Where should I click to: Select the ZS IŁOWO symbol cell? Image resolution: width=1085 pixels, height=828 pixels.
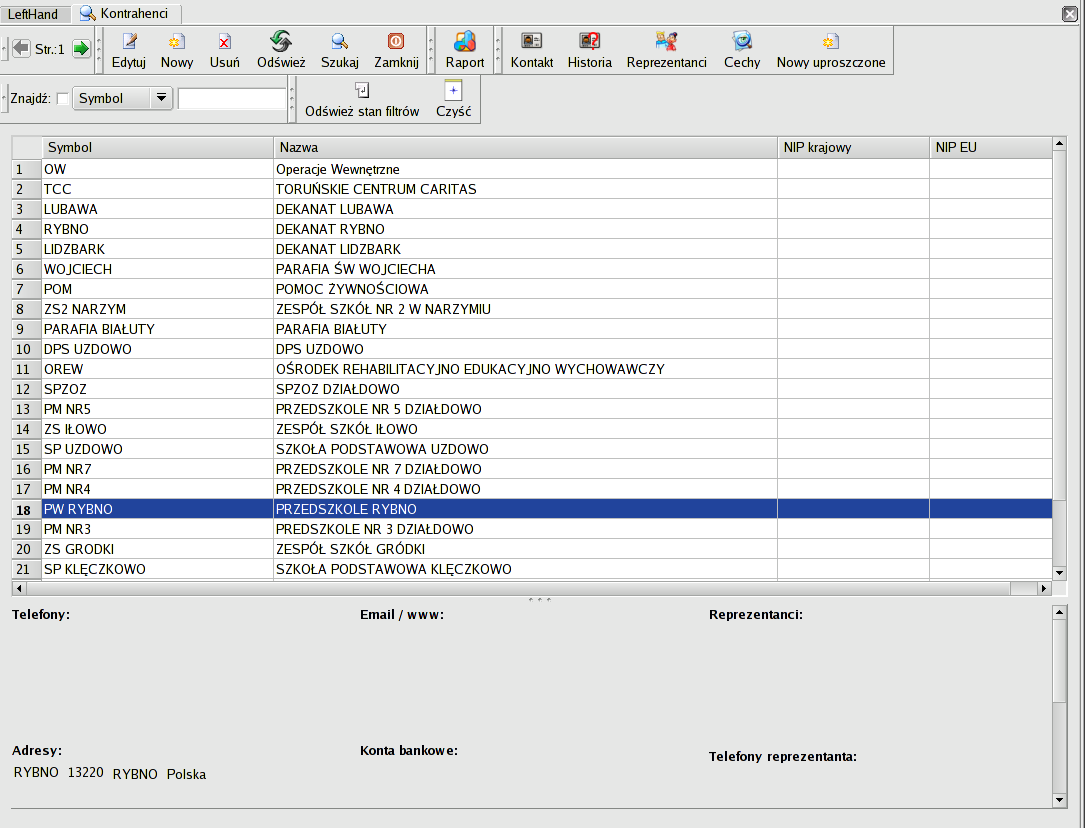coord(158,430)
